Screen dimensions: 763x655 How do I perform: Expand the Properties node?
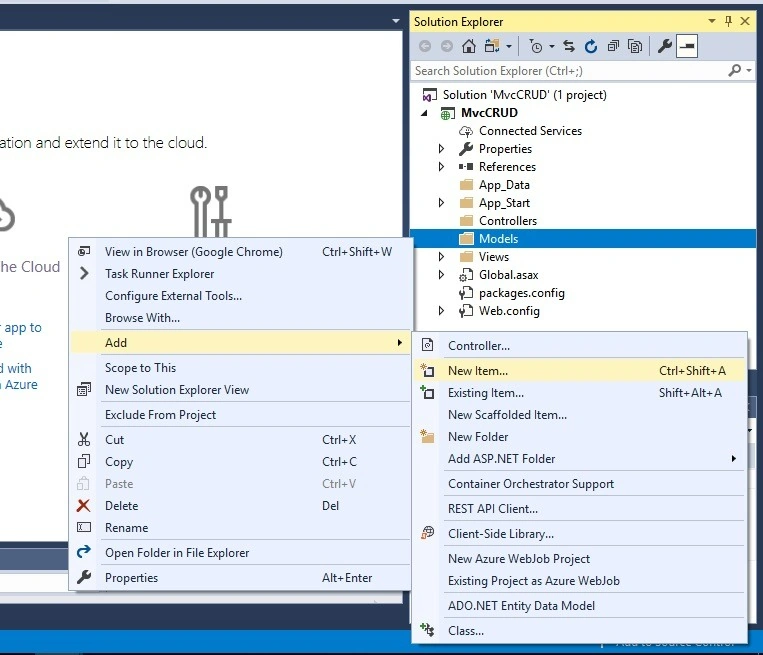tap(441, 149)
